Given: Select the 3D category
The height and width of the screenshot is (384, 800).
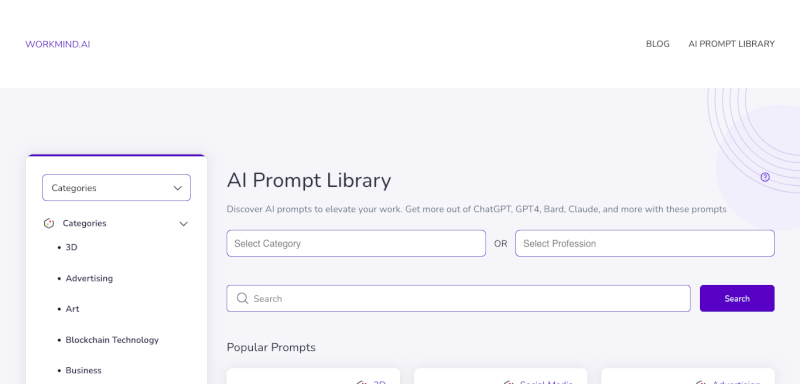Looking at the screenshot, I should [x=71, y=247].
